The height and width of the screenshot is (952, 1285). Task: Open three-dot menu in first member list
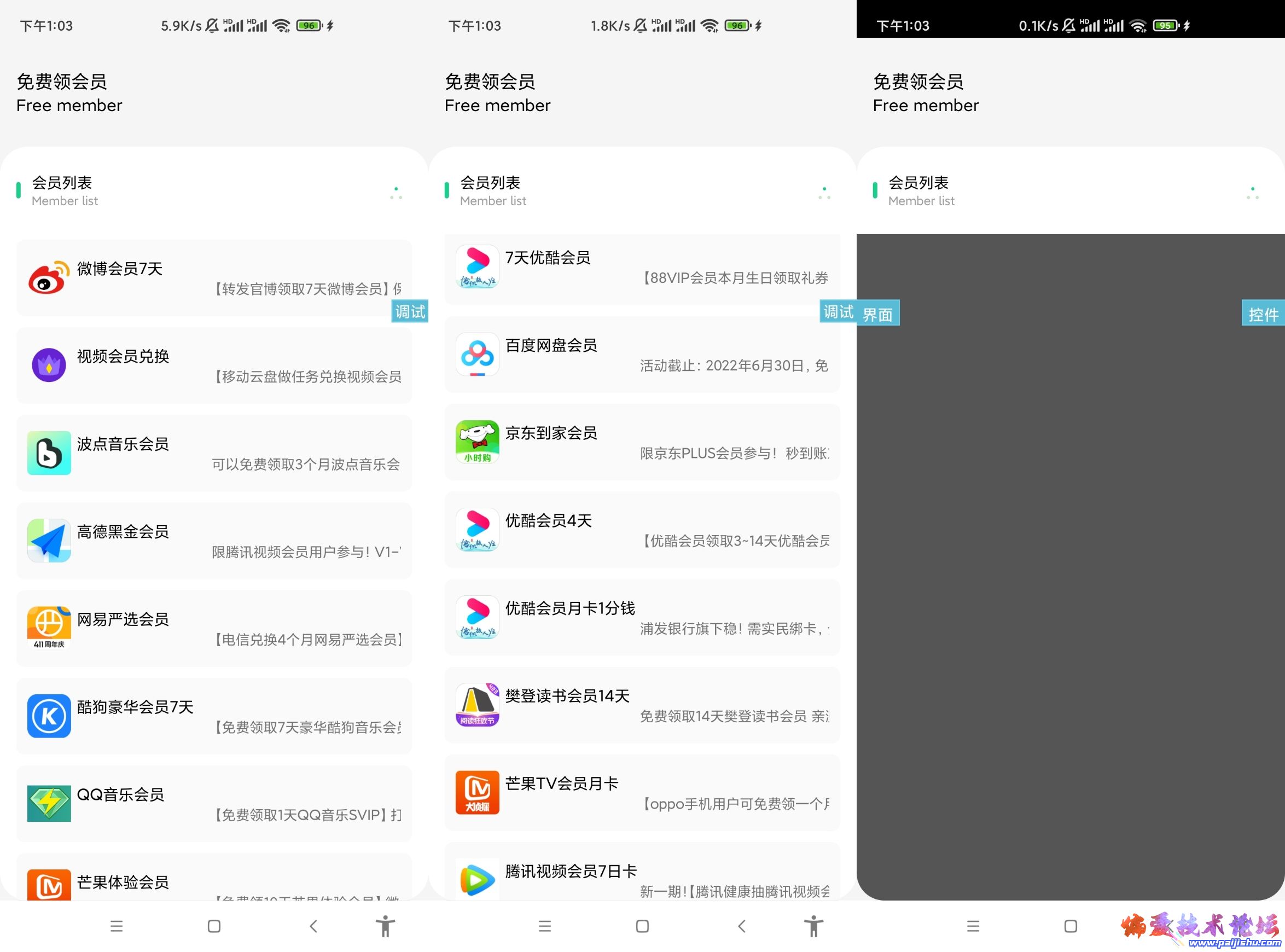396,193
